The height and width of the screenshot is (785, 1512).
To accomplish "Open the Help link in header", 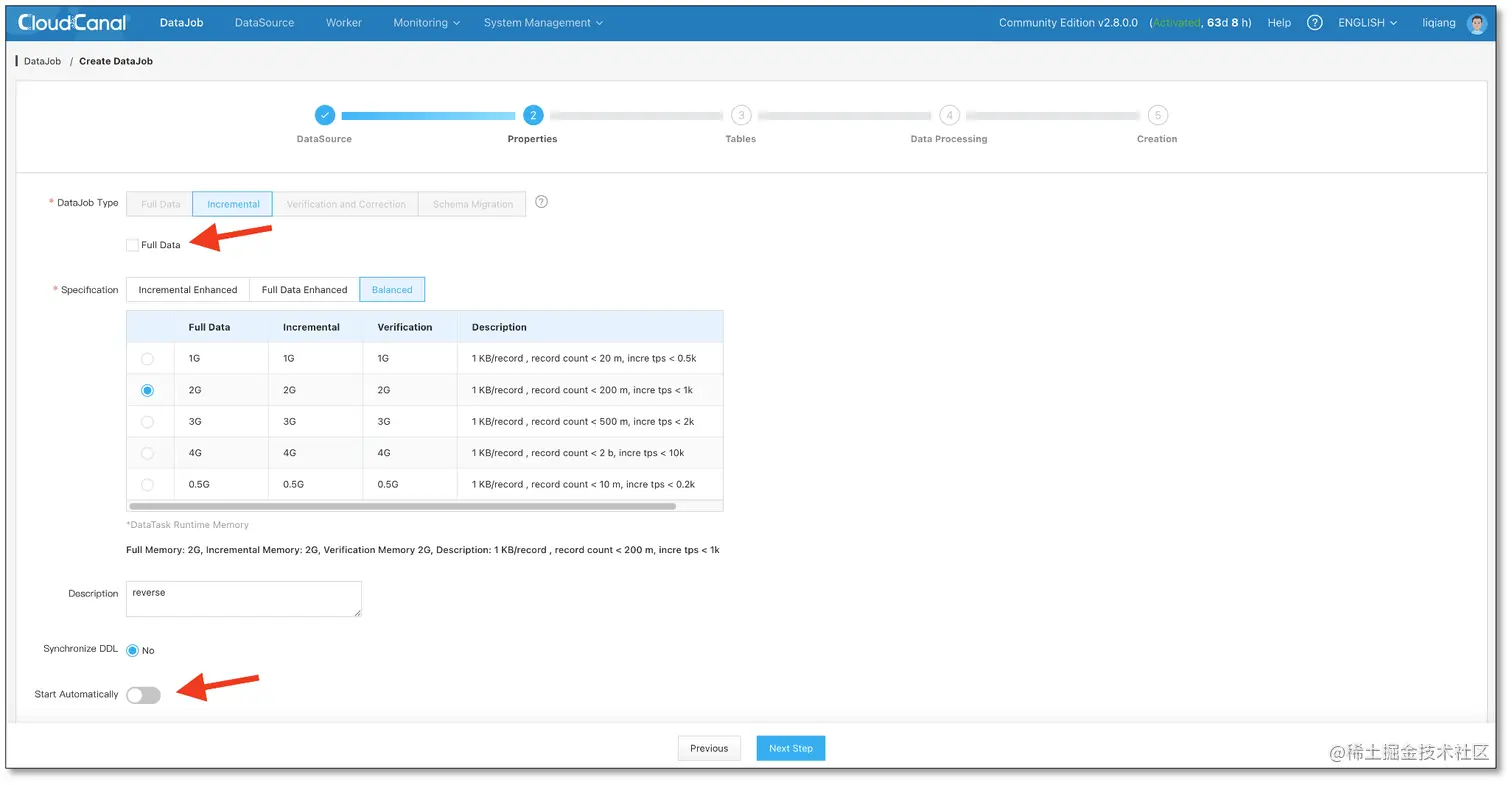I will coord(1279,22).
